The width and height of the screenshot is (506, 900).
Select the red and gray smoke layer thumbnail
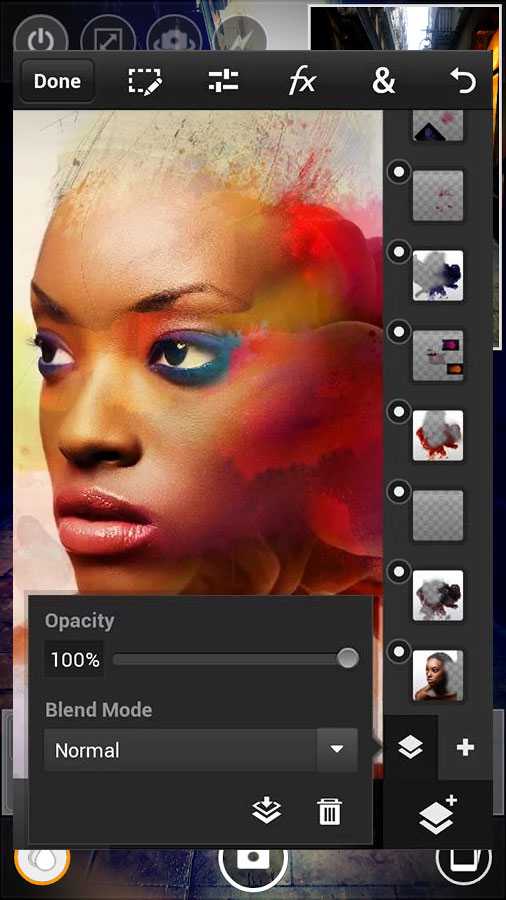coord(438,436)
